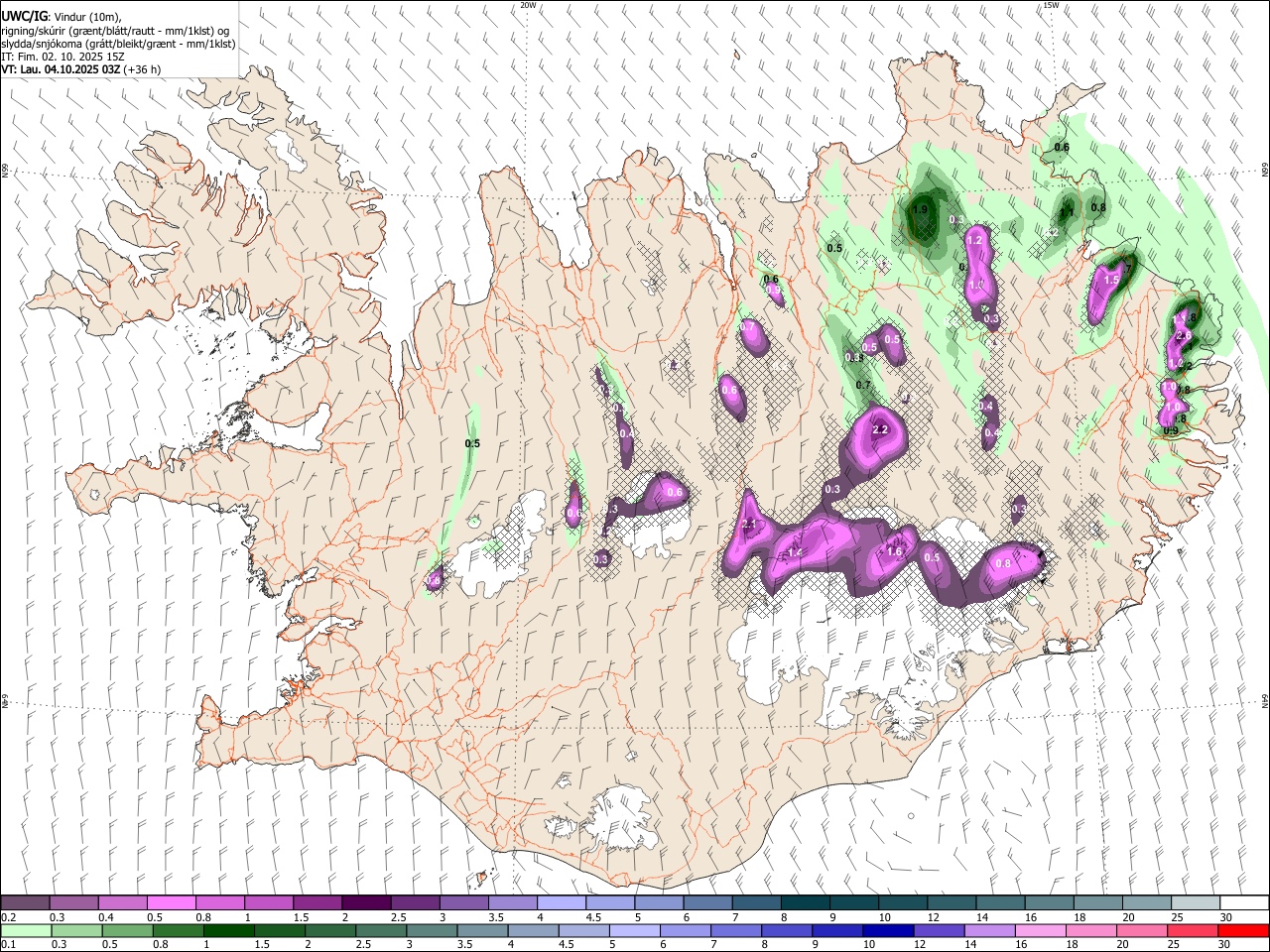Viewport: 1270px width, 952px height.
Task: Select the snow swatch above the 12 label
Action: tap(951, 903)
